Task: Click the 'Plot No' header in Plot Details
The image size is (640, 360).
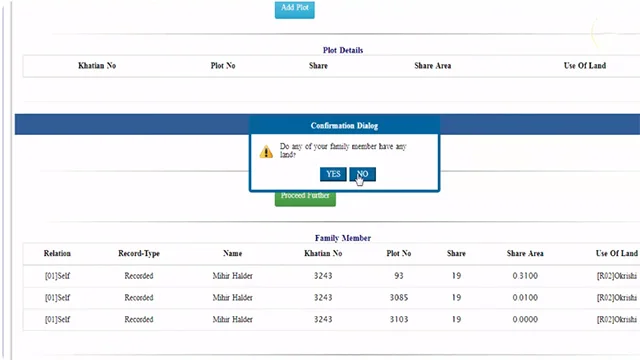Action: tap(223, 66)
